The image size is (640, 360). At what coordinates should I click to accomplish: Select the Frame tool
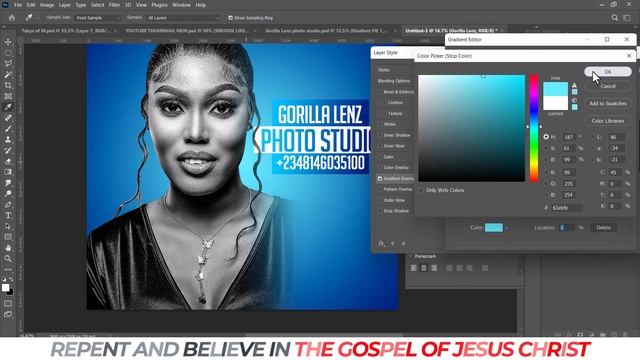[8, 96]
